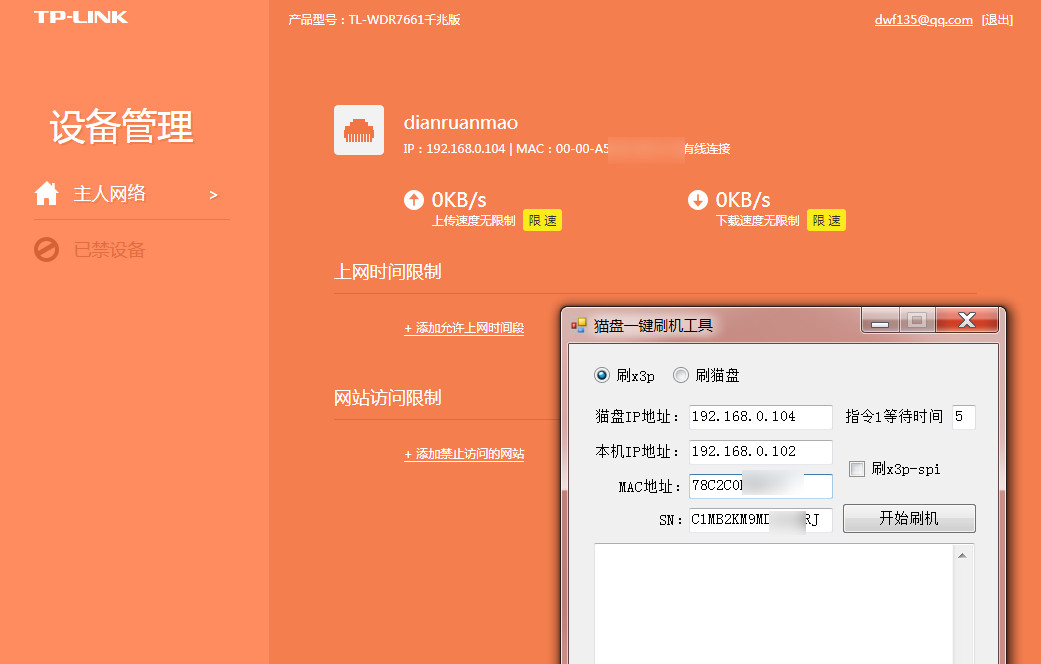Select the 刷x3p radio button
The height and width of the screenshot is (664, 1041).
pyautogui.click(x=602, y=375)
